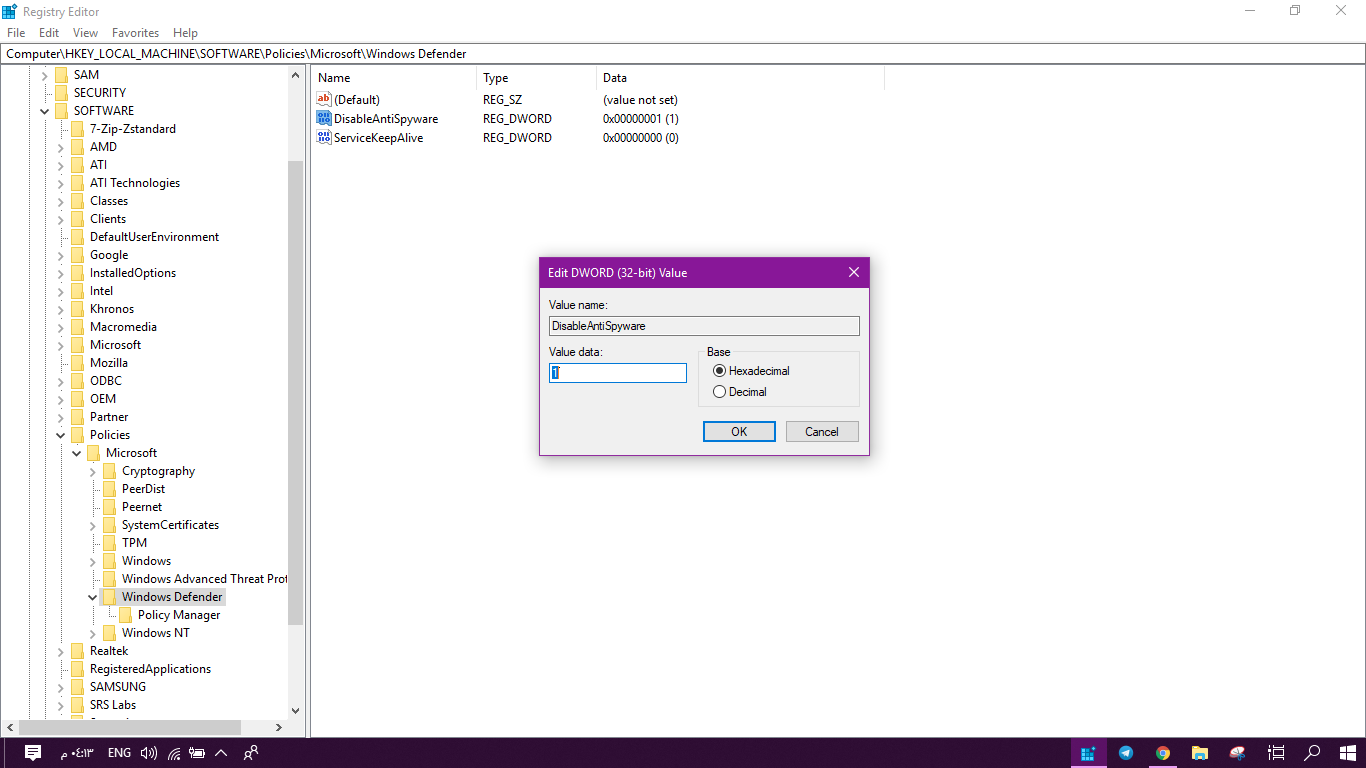Click the Mozilla folder icon
1366x768 pixels.
77,363
